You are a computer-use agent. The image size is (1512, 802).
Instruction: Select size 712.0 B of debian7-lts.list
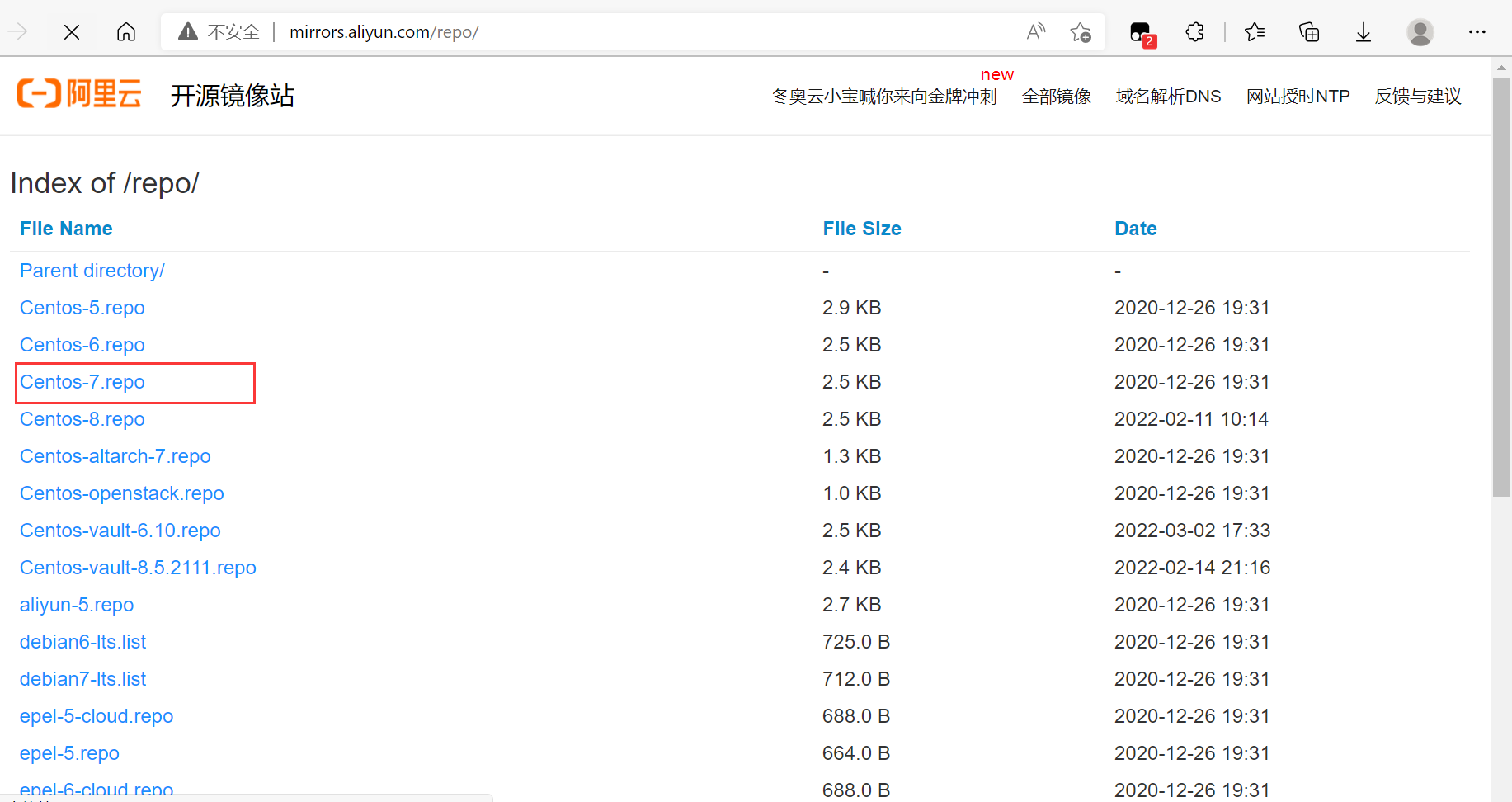856,679
